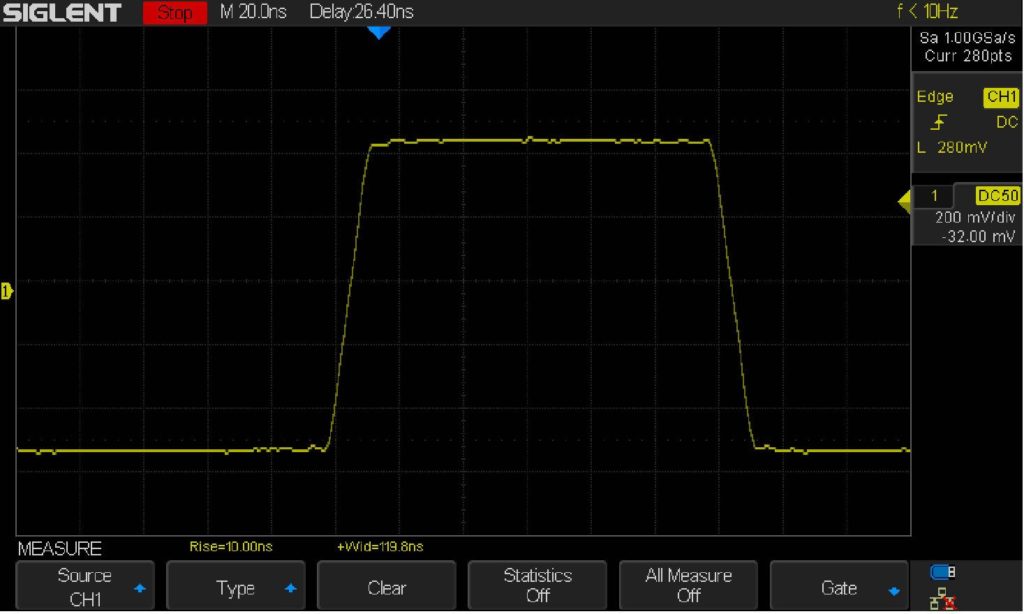The width and height of the screenshot is (1024, 614).
Task: Click the red Stop acquisition indicator
Action: 173,13
